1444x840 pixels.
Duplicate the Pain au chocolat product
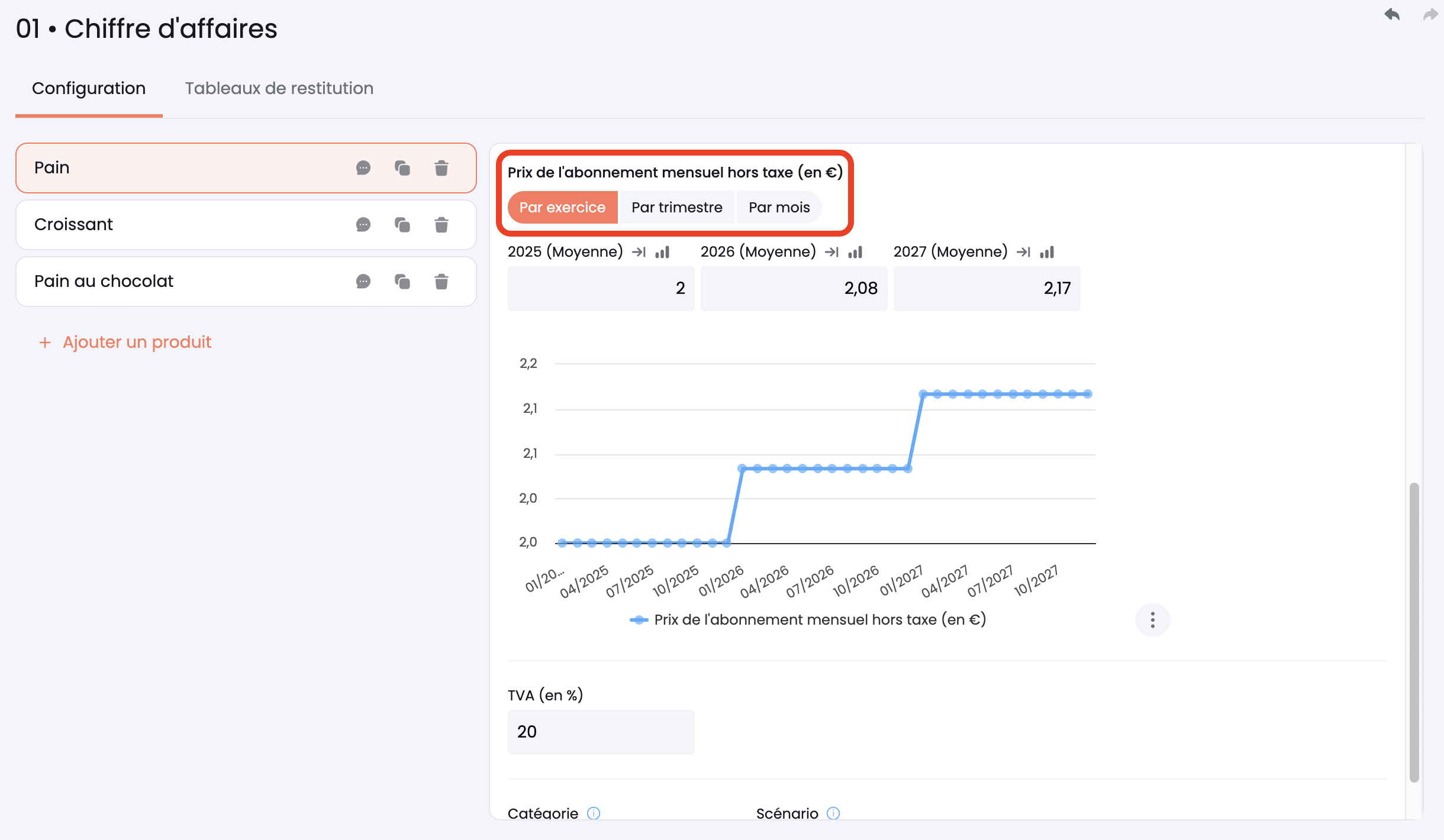pos(402,282)
